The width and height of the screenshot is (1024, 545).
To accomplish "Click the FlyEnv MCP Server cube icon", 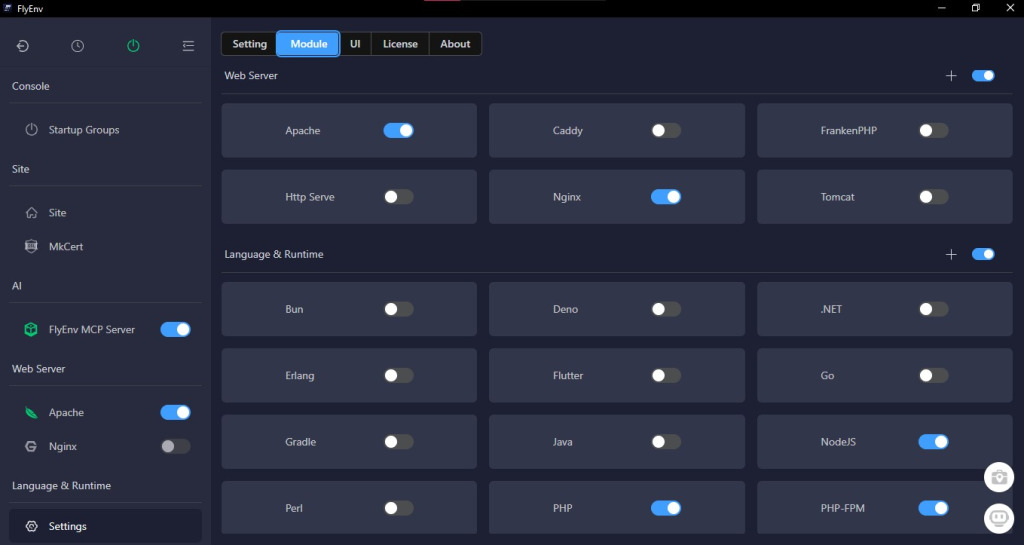I will [x=31, y=330].
